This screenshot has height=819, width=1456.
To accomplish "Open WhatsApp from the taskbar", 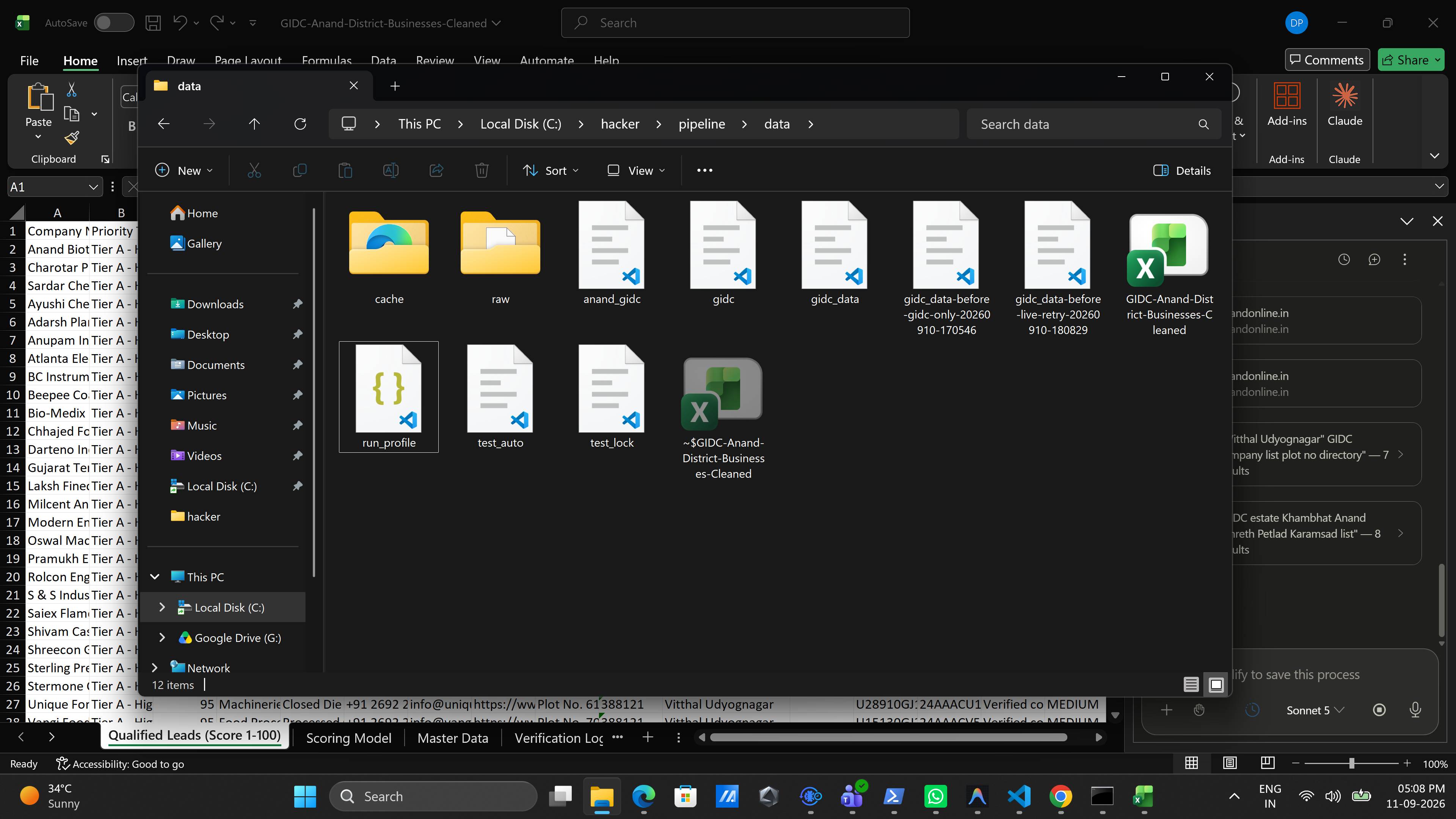I will [935, 796].
